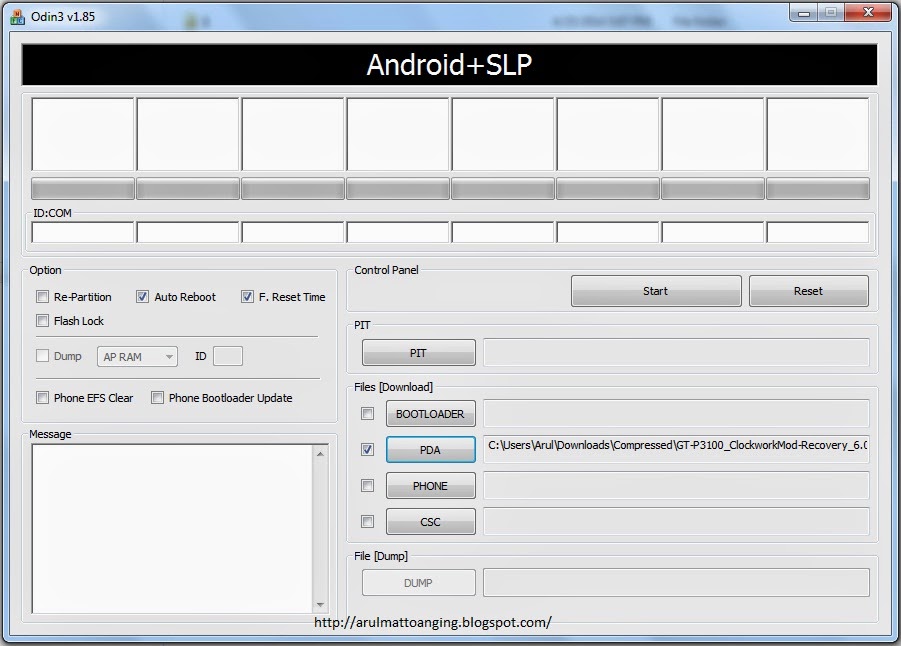Viewport: 901px width, 646px height.
Task: Tick the checkbox beside PHONE
Action: point(367,486)
